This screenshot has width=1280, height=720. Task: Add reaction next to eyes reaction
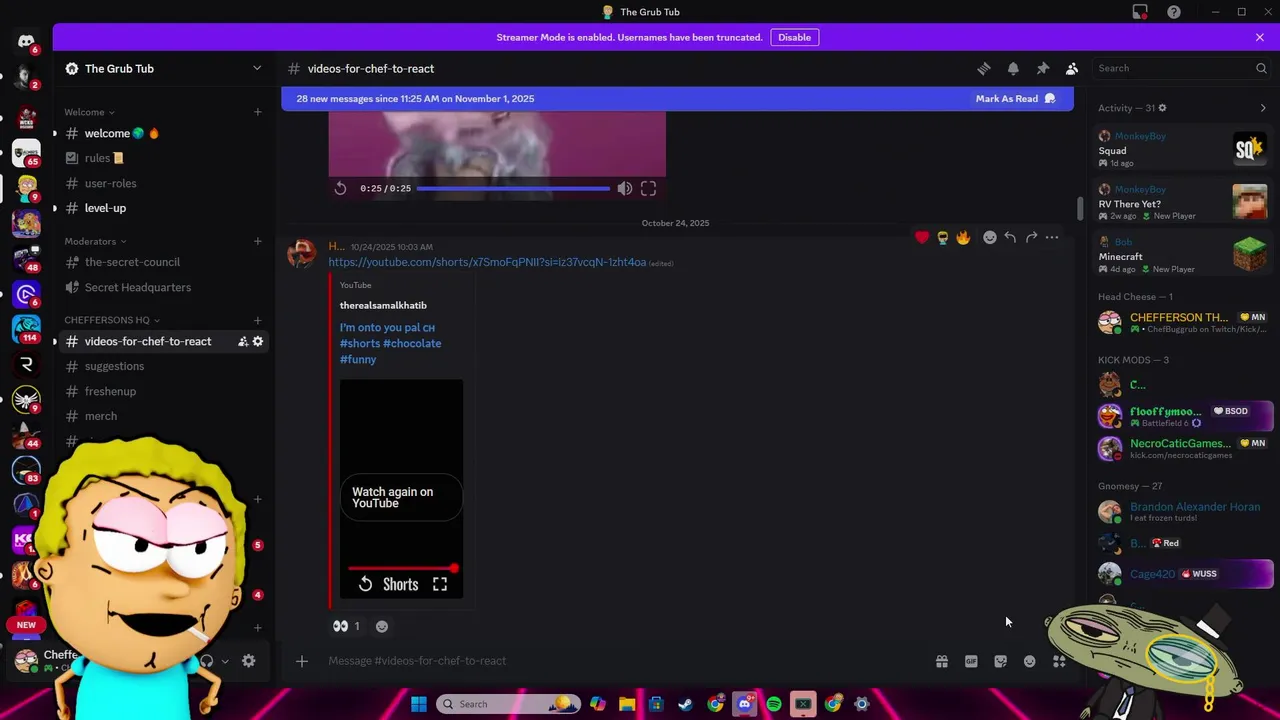(x=382, y=626)
